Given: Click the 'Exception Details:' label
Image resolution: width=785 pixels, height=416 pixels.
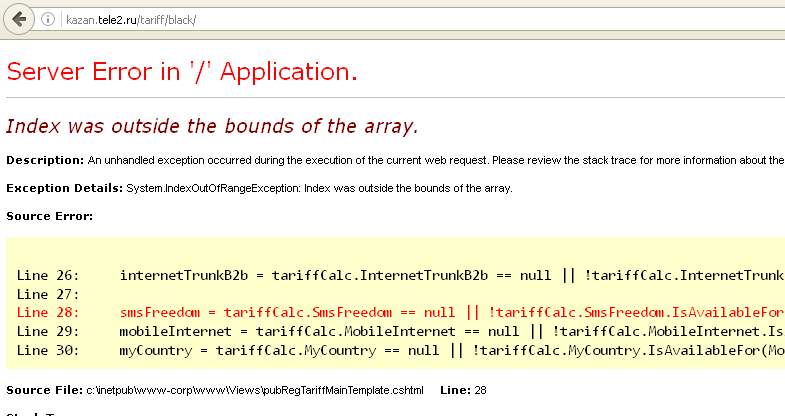Looking at the screenshot, I should [x=64, y=189].
